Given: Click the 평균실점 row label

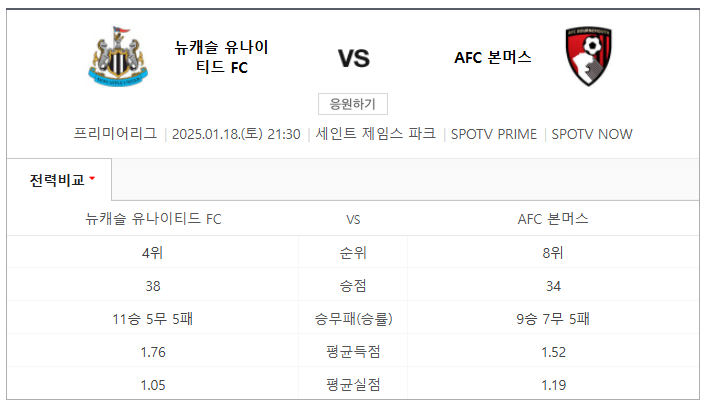Looking at the screenshot, I should point(353,385).
